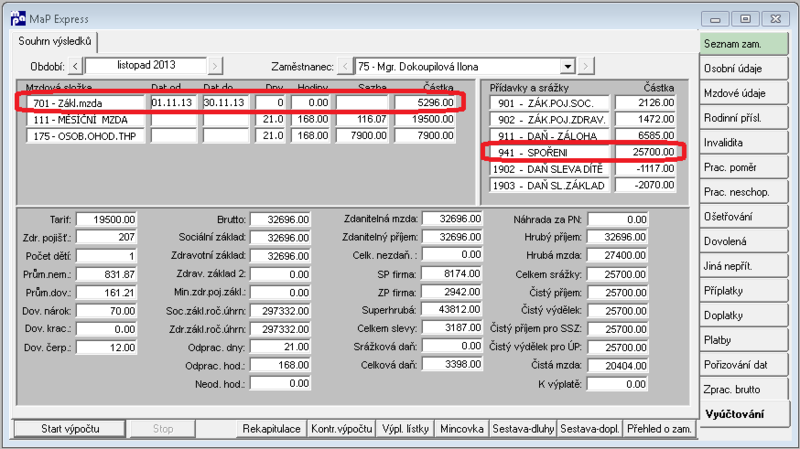Click the 30.11.13 Dat.do cell
800x449 pixels.
tap(225, 103)
